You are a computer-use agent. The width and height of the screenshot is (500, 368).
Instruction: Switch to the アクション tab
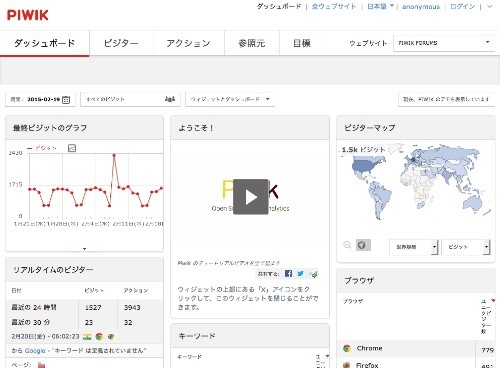pos(188,43)
